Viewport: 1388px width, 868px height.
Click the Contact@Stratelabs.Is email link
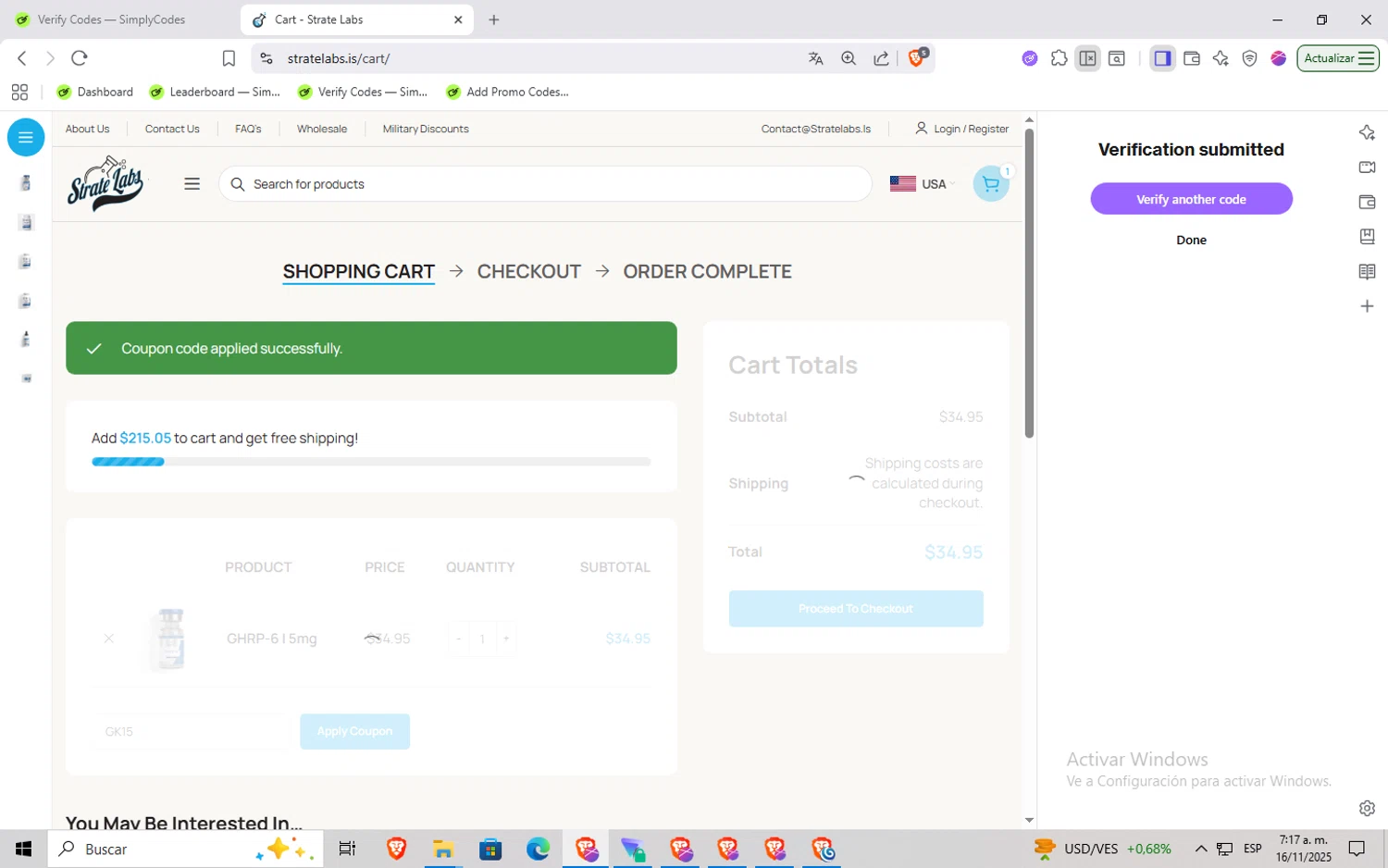tap(816, 129)
